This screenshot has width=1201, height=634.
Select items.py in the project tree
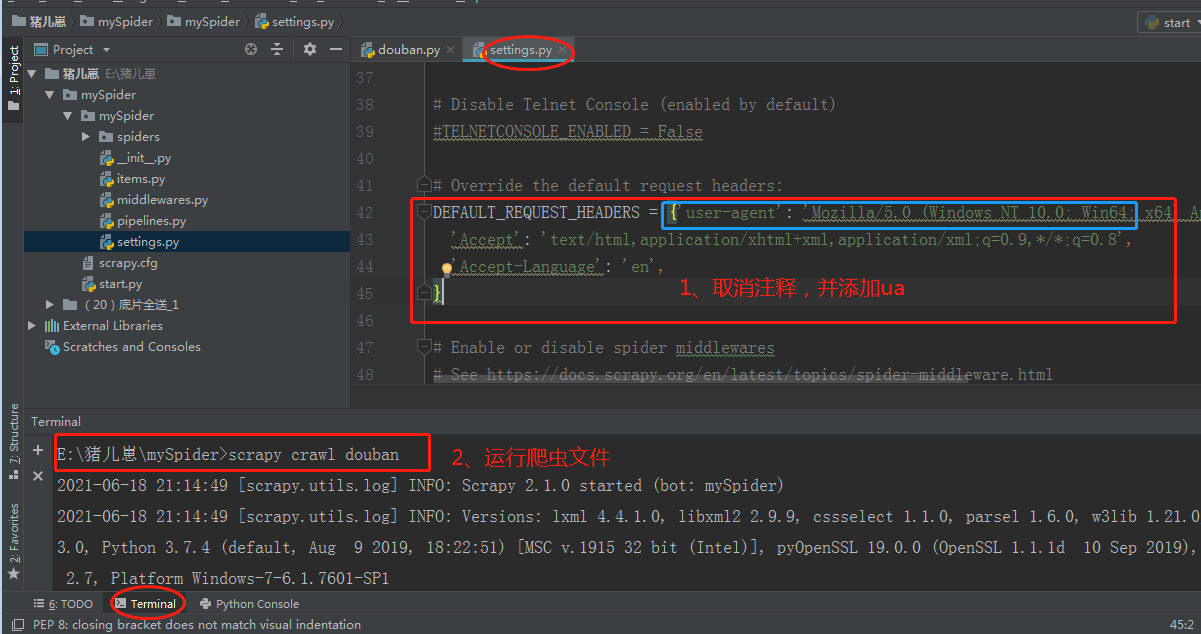point(141,179)
